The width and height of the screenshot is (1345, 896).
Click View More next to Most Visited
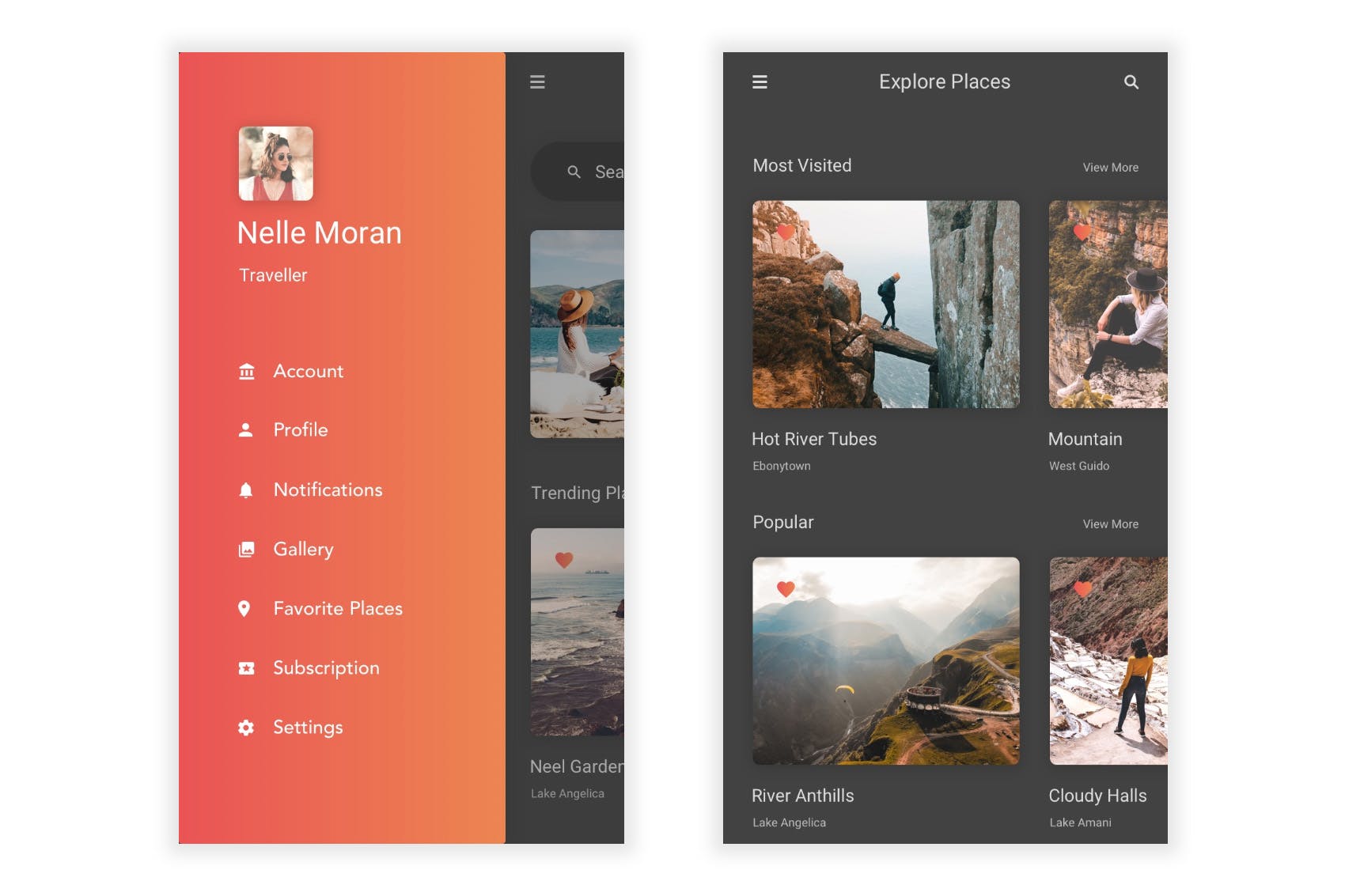[1110, 168]
